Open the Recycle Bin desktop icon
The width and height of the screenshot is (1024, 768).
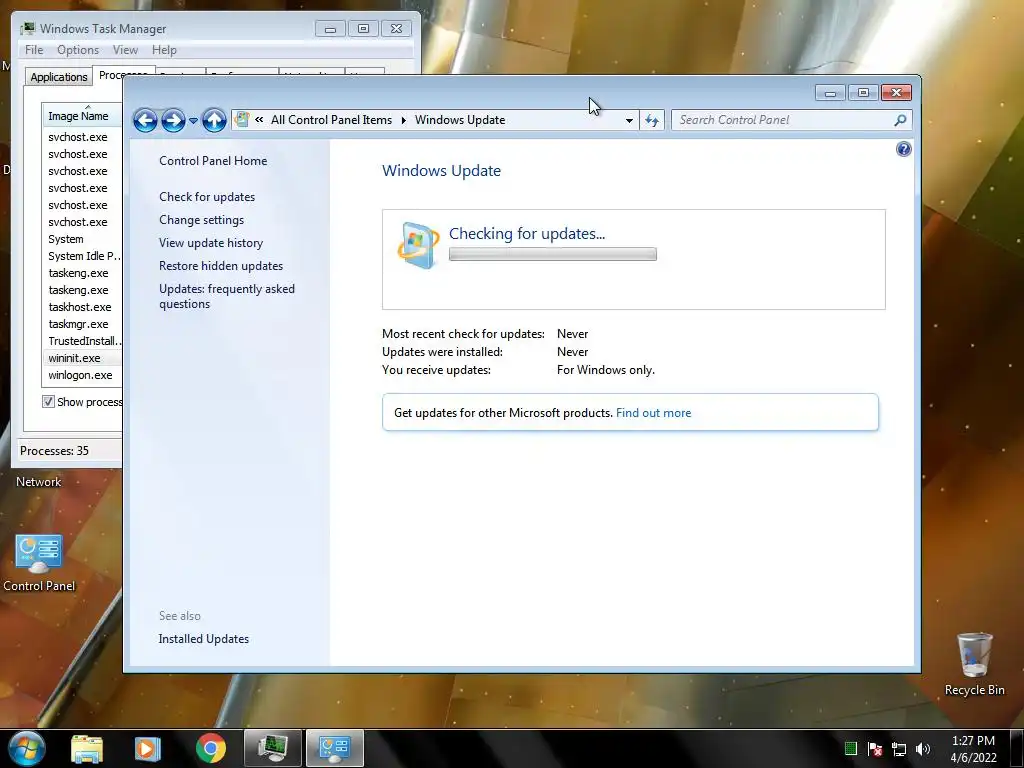pyautogui.click(x=974, y=664)
